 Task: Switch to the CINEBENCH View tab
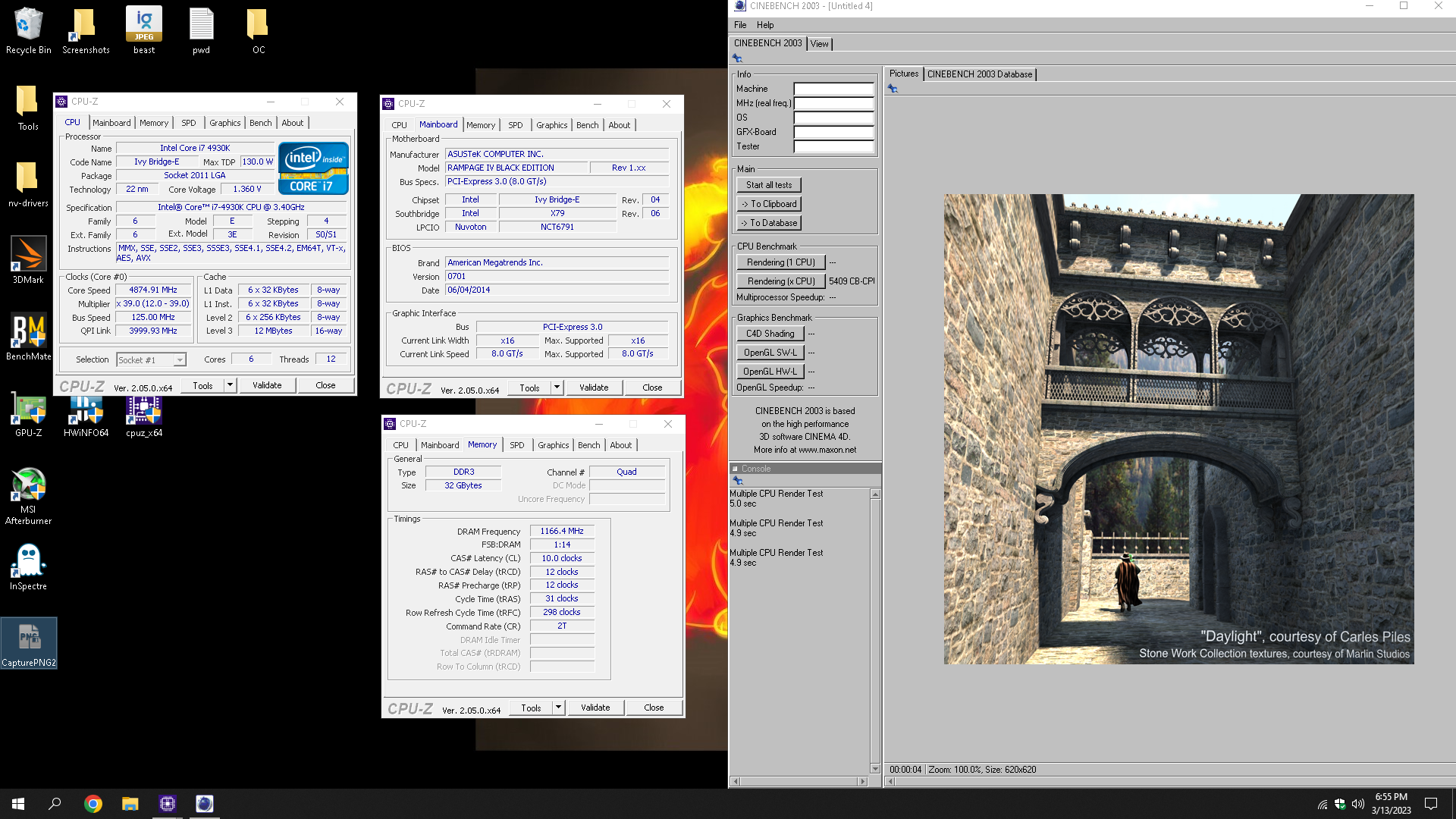point(819,44)
